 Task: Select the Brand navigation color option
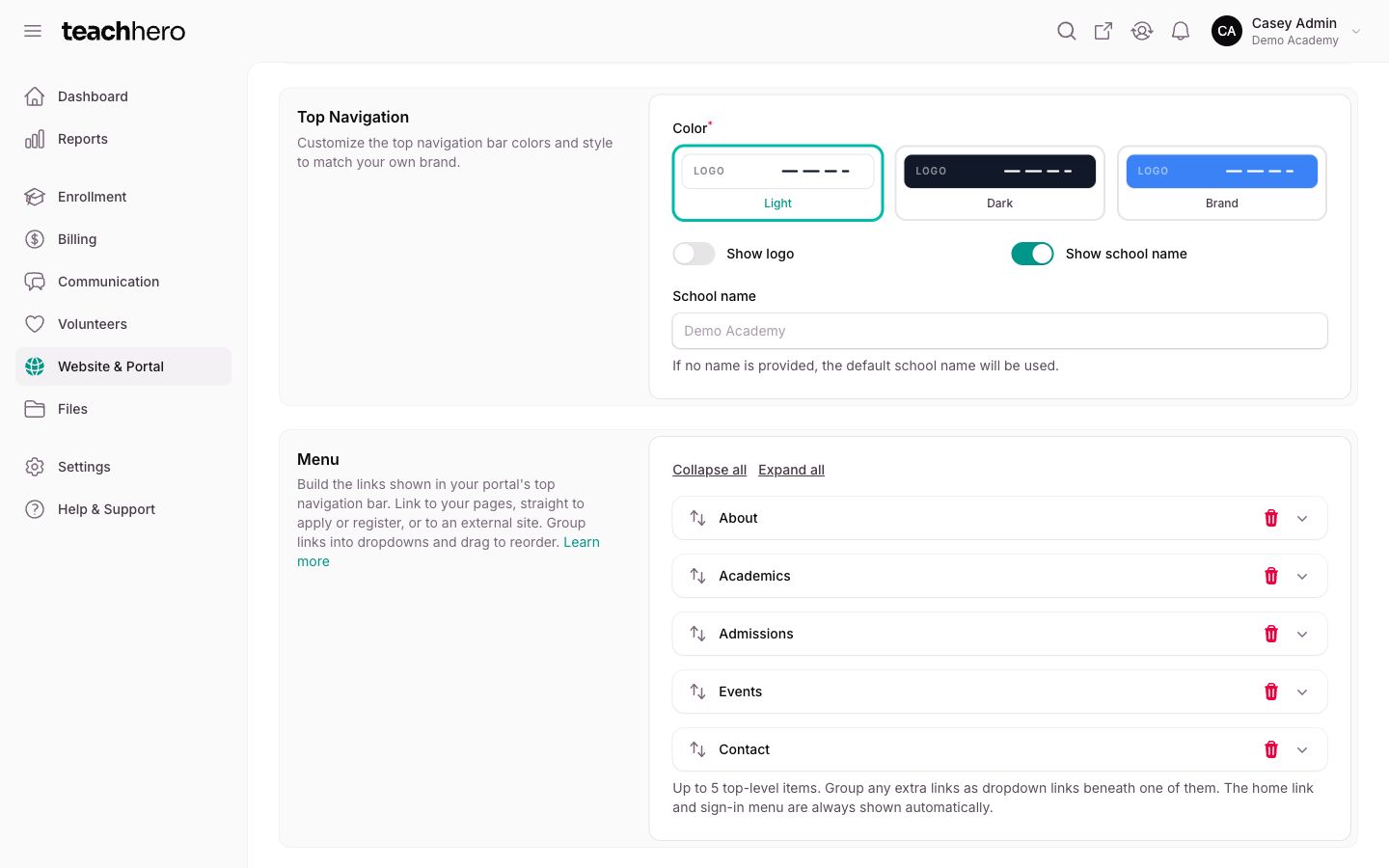pos(1222,183)
